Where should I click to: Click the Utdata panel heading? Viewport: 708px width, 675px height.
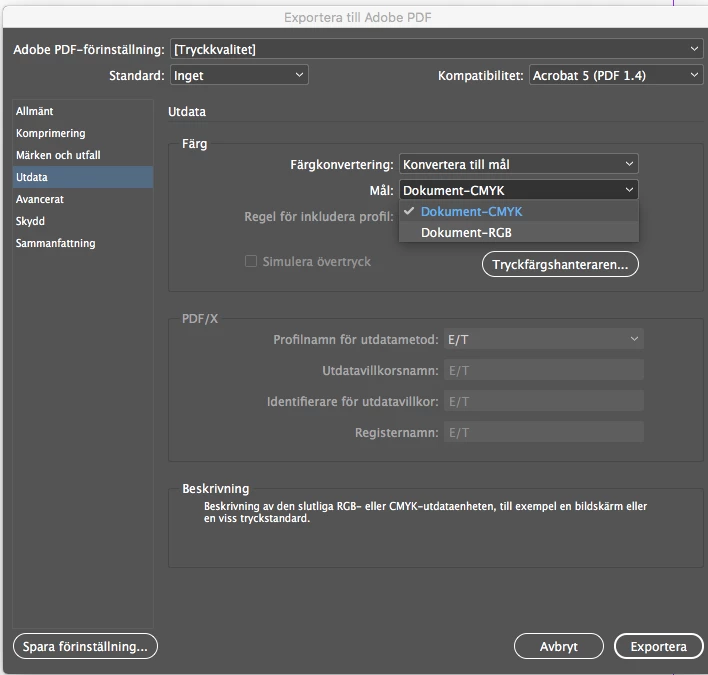coord(187,112)
